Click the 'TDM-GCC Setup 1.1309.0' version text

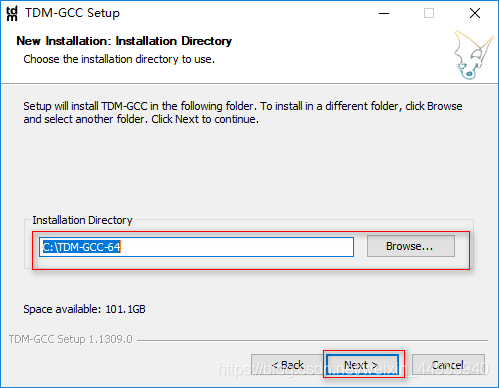click(x=71, y=339)
